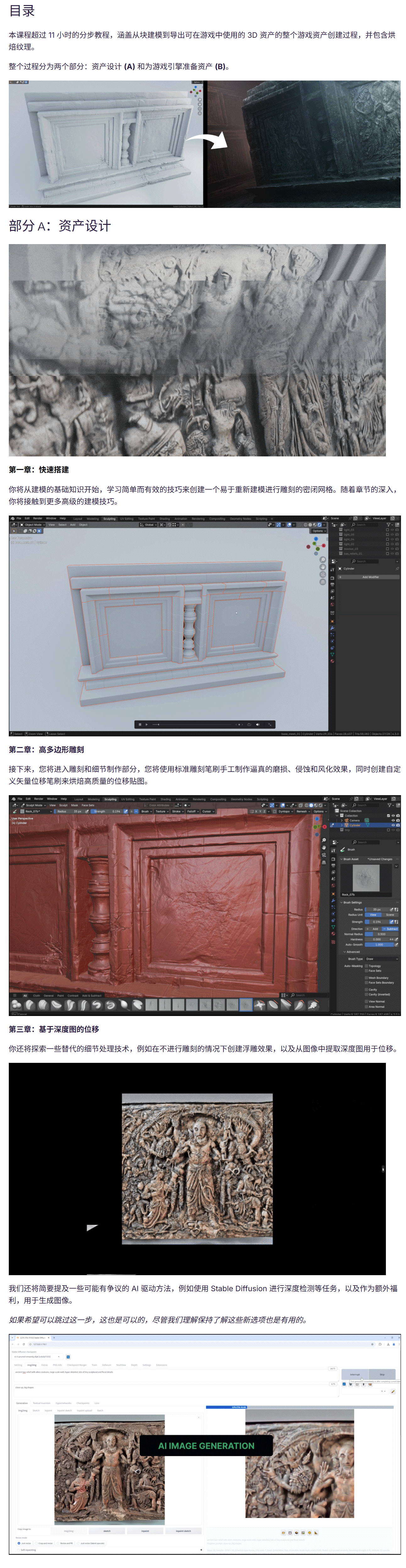
Task: Open the wrench Modifiers tab in gray model properties
Action: [332, 628]
